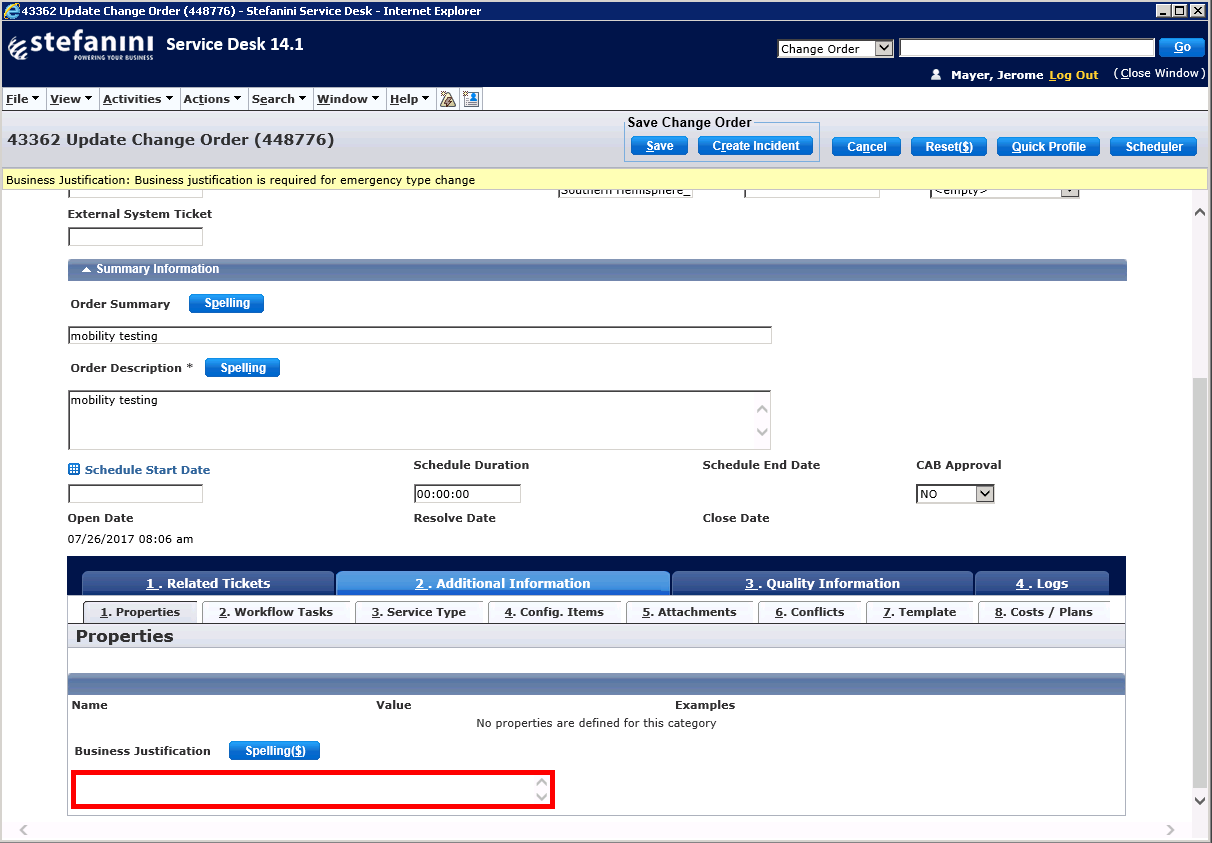Open the Search menu
This screenshot has width=1212, height=843.
(279, 99)
